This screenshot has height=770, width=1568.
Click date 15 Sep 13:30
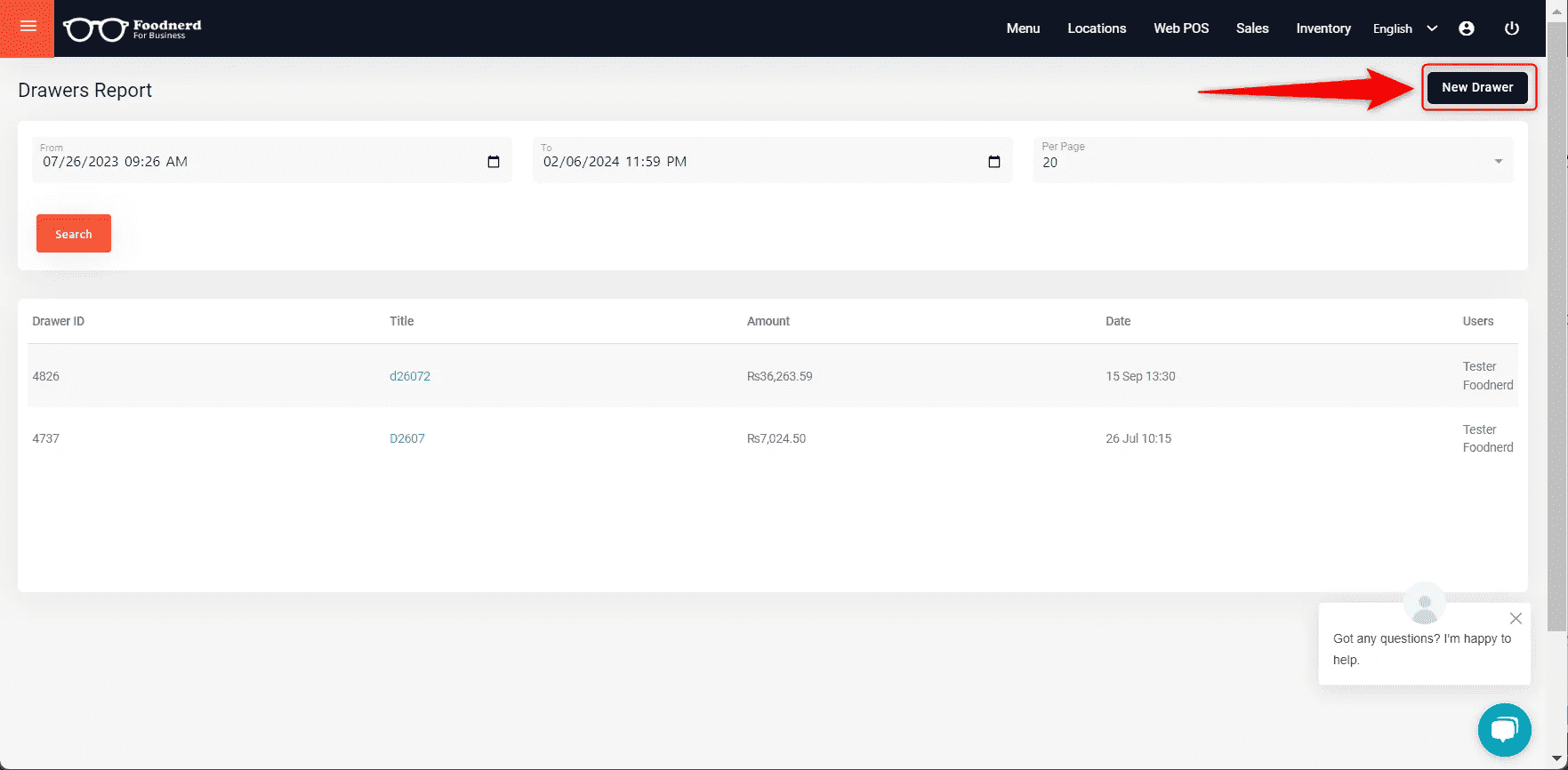coord(1140,376)
